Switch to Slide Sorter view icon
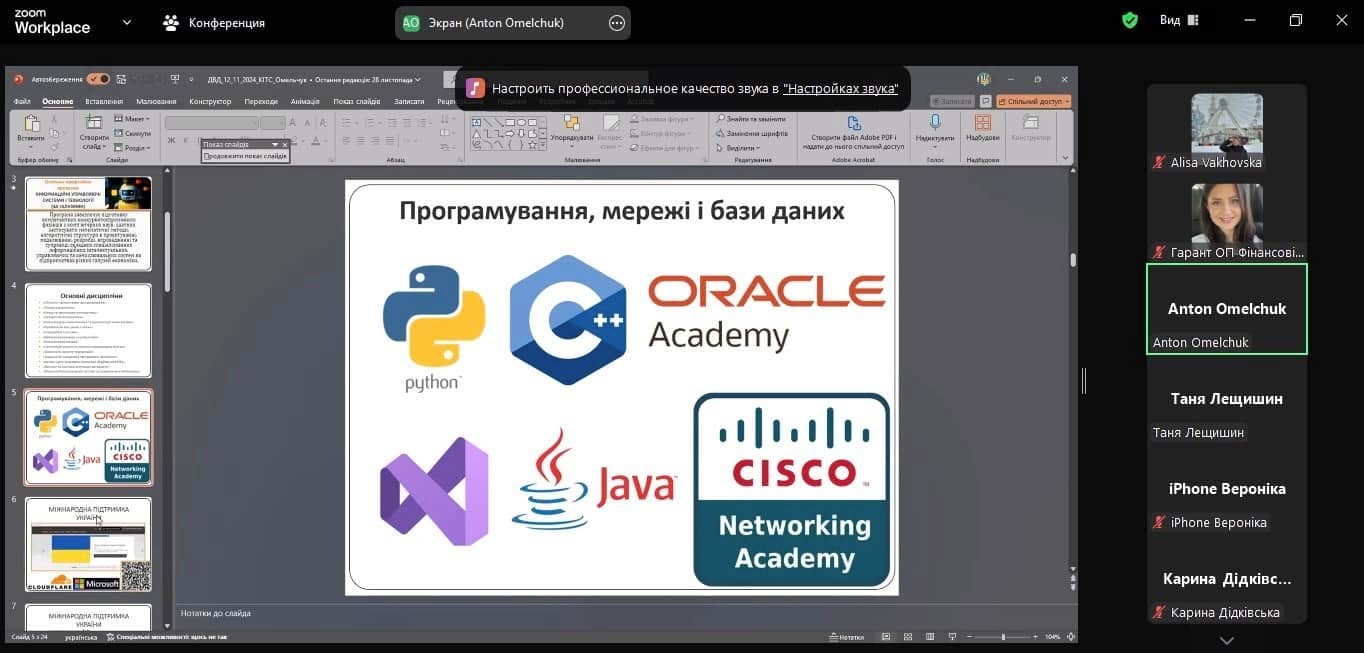 (x=906, y=637)
